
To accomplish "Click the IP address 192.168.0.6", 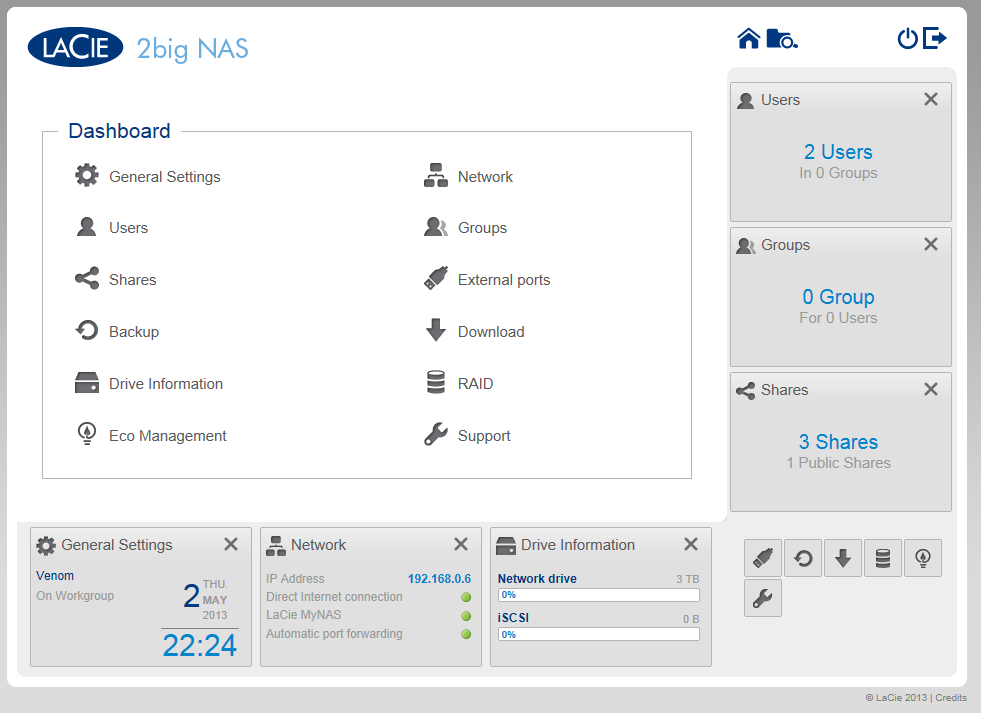I will point(439,579).
